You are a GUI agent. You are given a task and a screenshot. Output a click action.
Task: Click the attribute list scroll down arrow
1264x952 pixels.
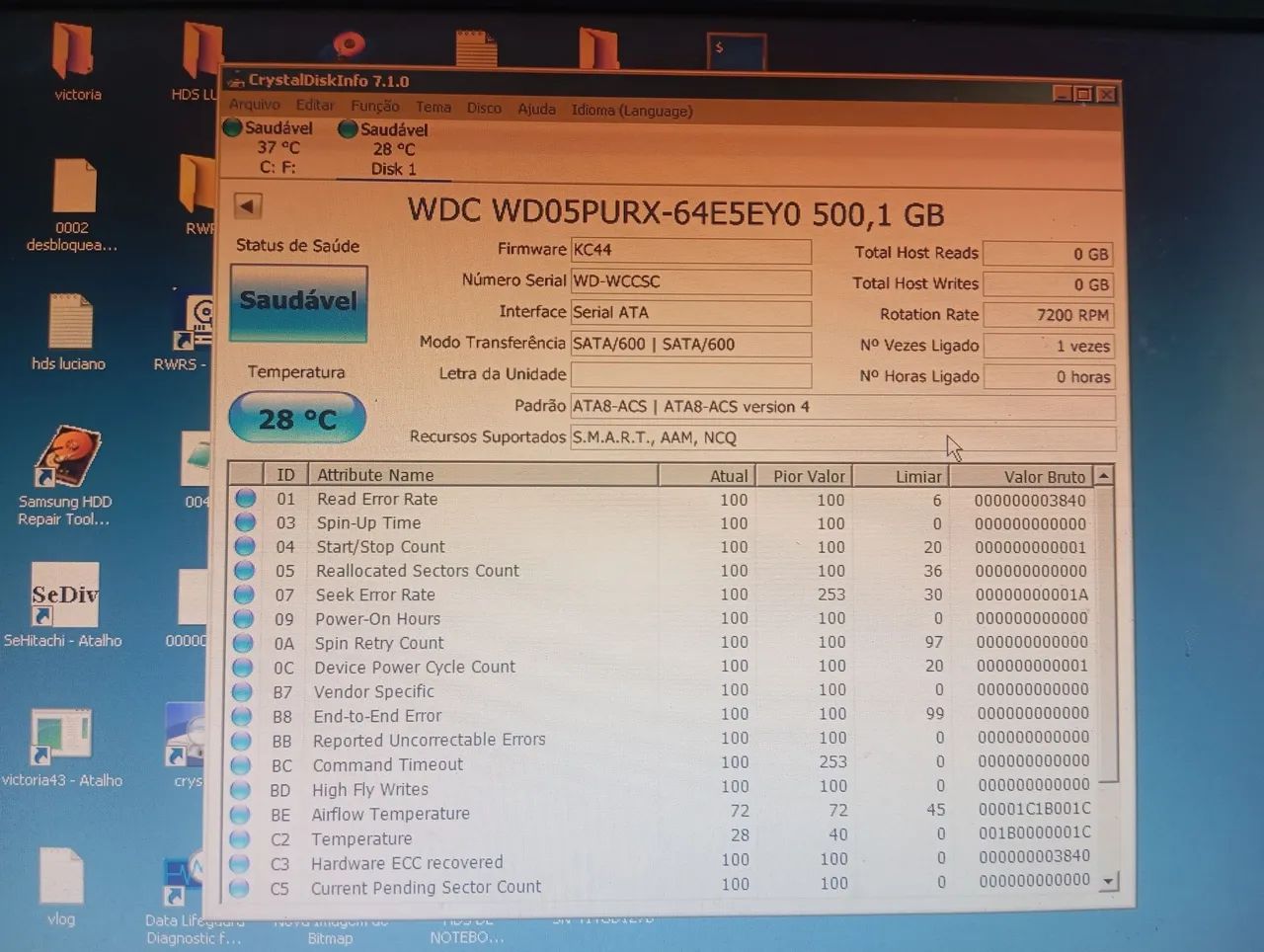1109,881
